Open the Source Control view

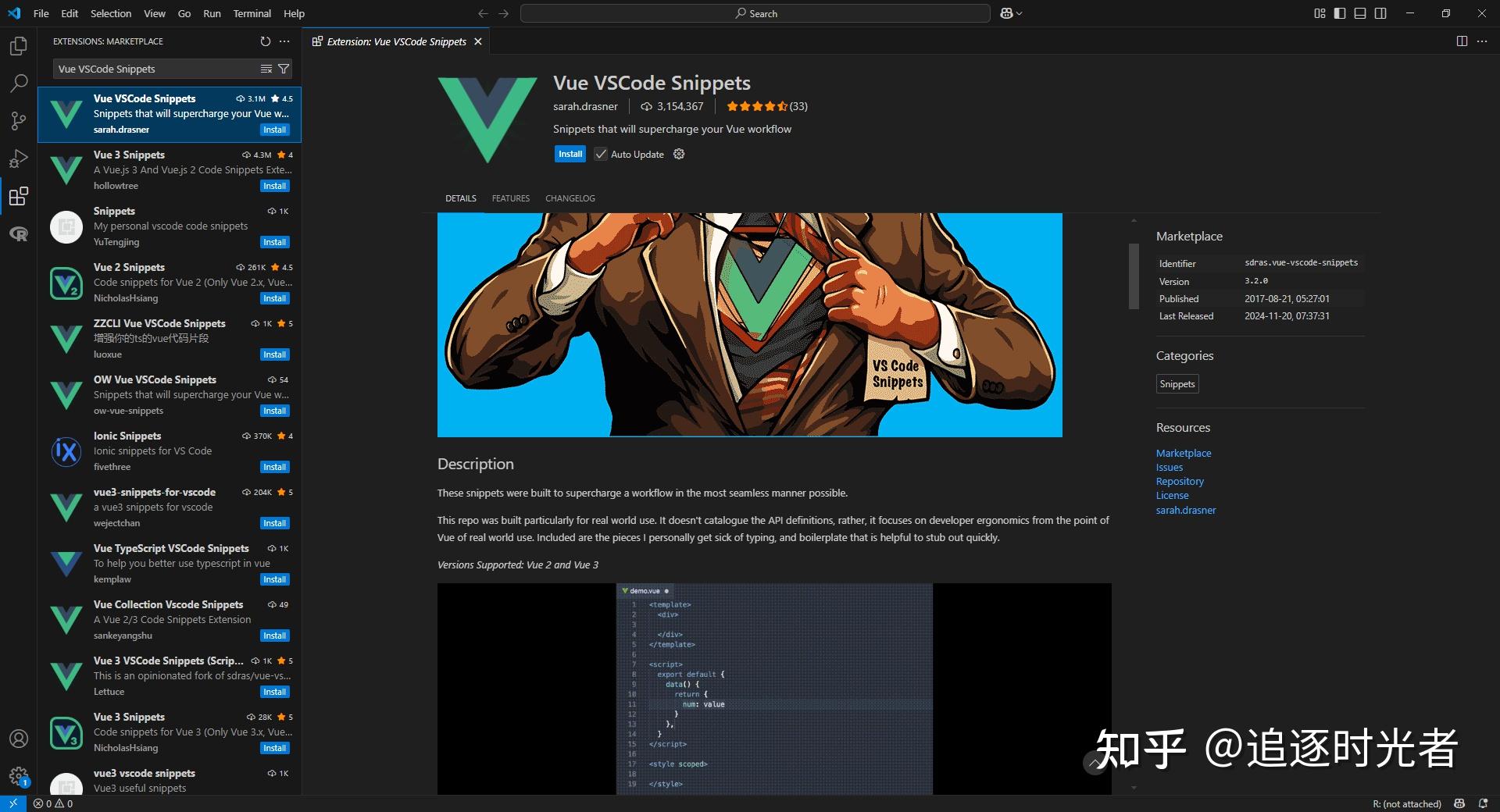(17, 121)
